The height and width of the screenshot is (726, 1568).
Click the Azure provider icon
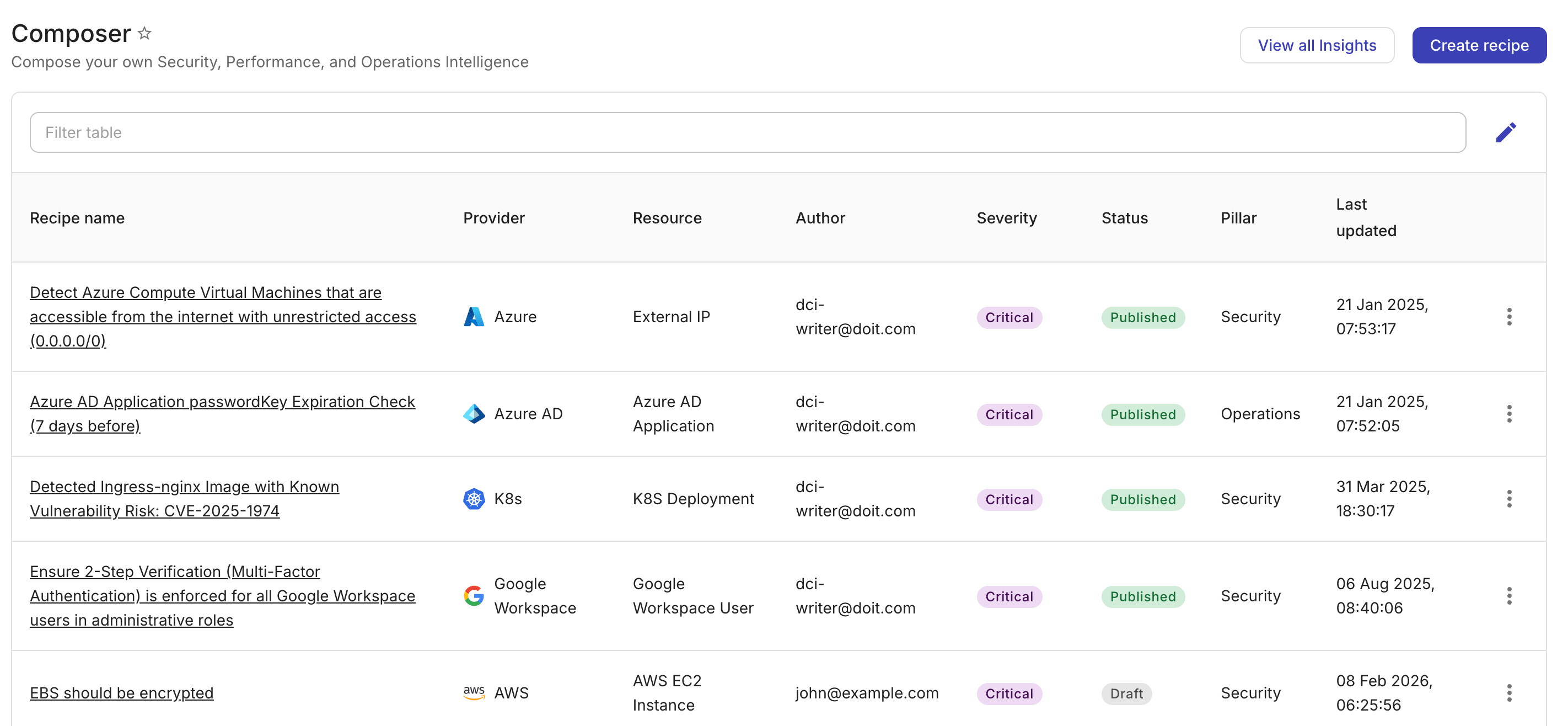click(473, 316)
